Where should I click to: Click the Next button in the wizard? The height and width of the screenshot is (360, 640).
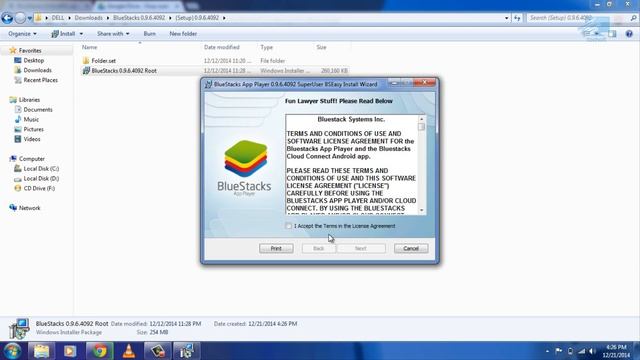click(x=361, y=249)
